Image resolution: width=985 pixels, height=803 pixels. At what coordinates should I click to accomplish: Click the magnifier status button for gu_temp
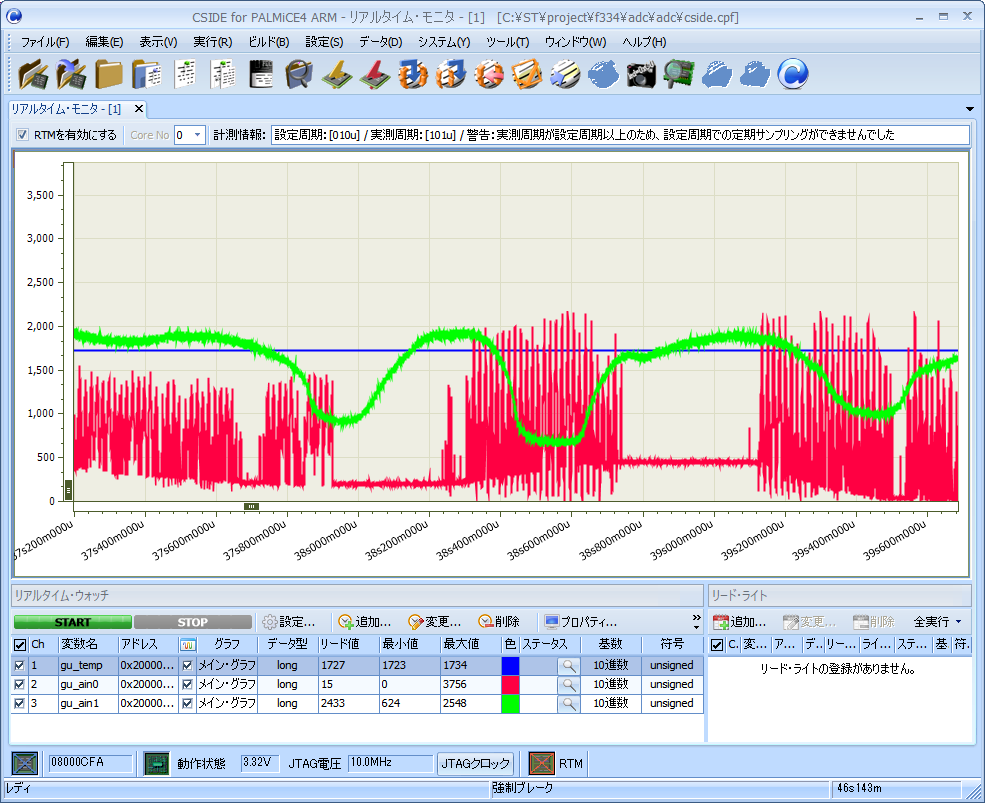569,665
